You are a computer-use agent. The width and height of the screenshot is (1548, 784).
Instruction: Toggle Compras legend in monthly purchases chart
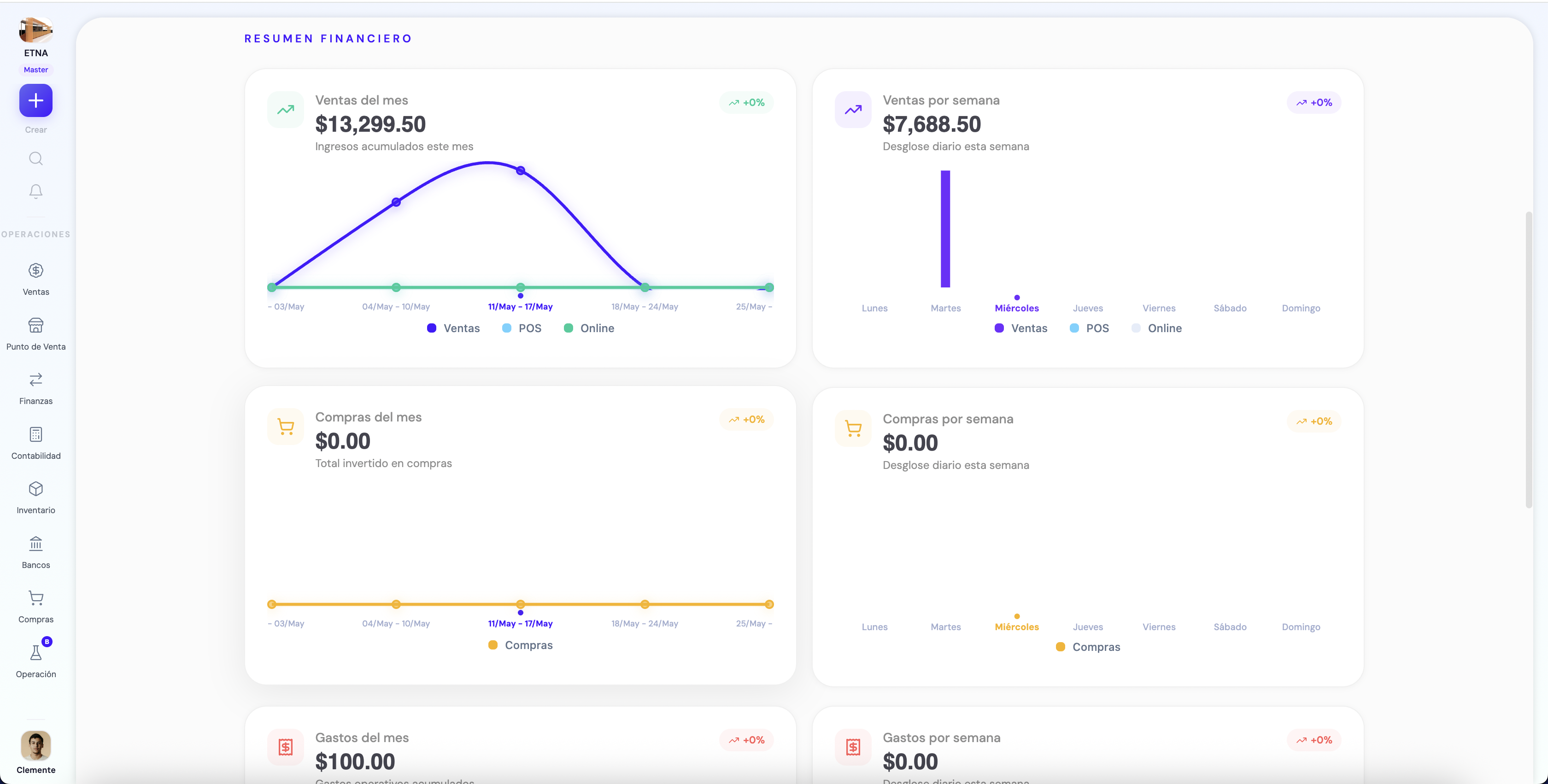click(521, 644)
